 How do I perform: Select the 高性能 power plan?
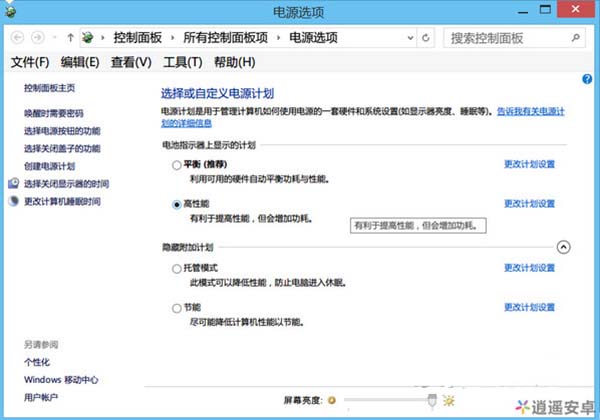176,205
